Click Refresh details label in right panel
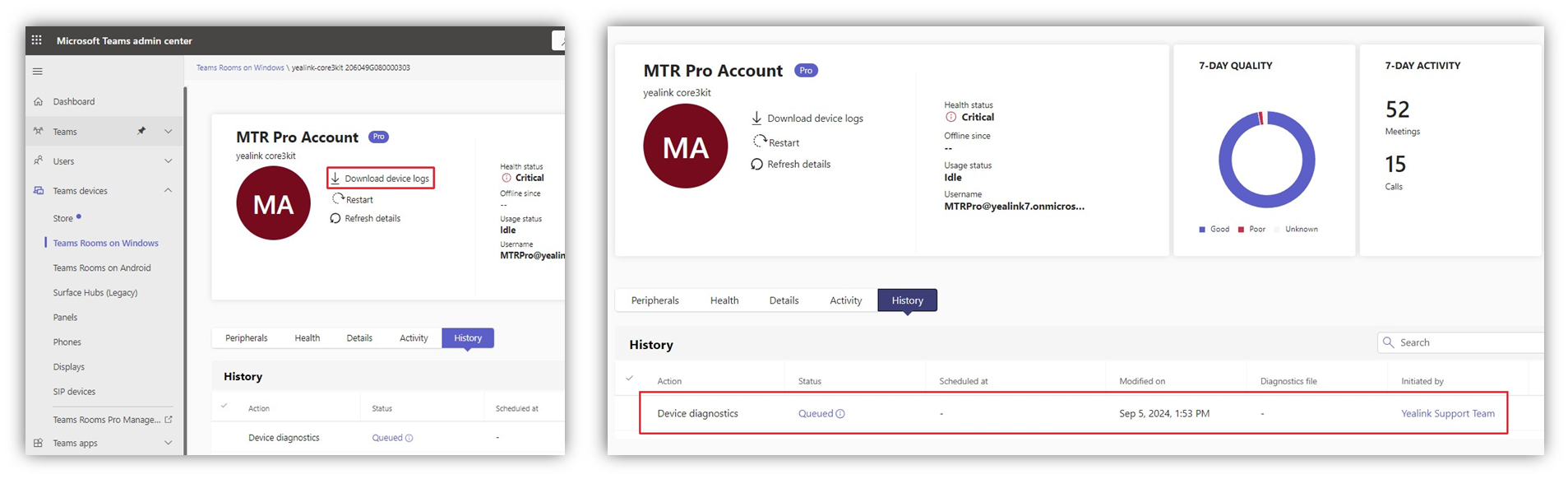The height and width of the screenshot is (479, 1568). 799,164
